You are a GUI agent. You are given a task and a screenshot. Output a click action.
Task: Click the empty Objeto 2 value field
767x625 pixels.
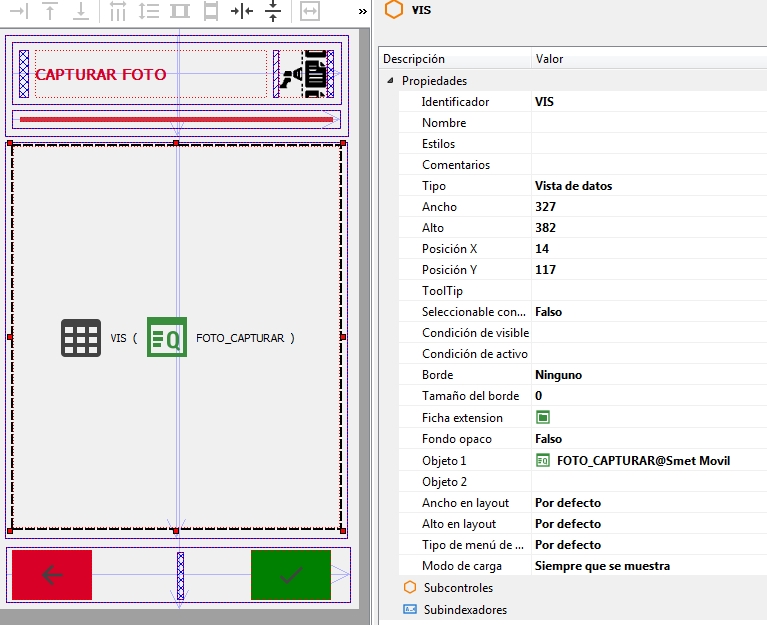tap(649, 482)
